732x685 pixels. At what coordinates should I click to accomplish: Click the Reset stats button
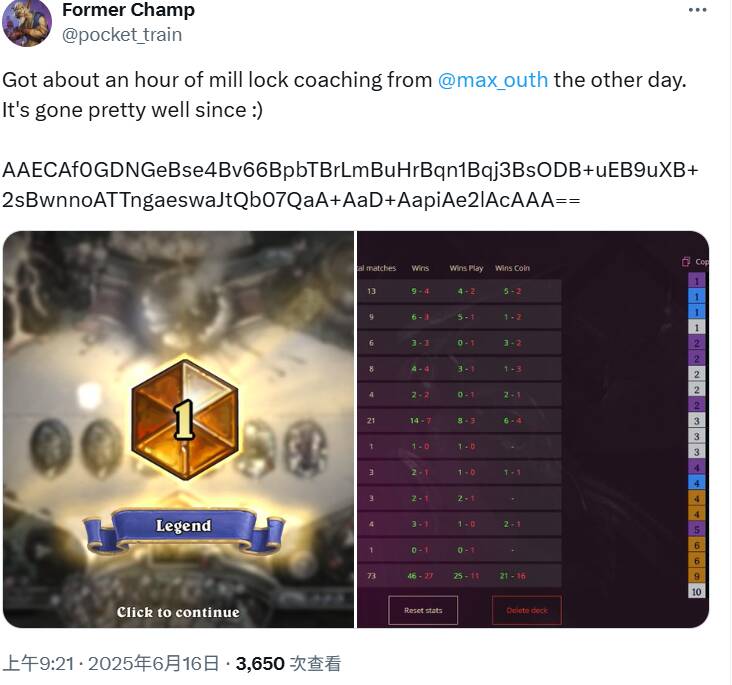(423, 610)
